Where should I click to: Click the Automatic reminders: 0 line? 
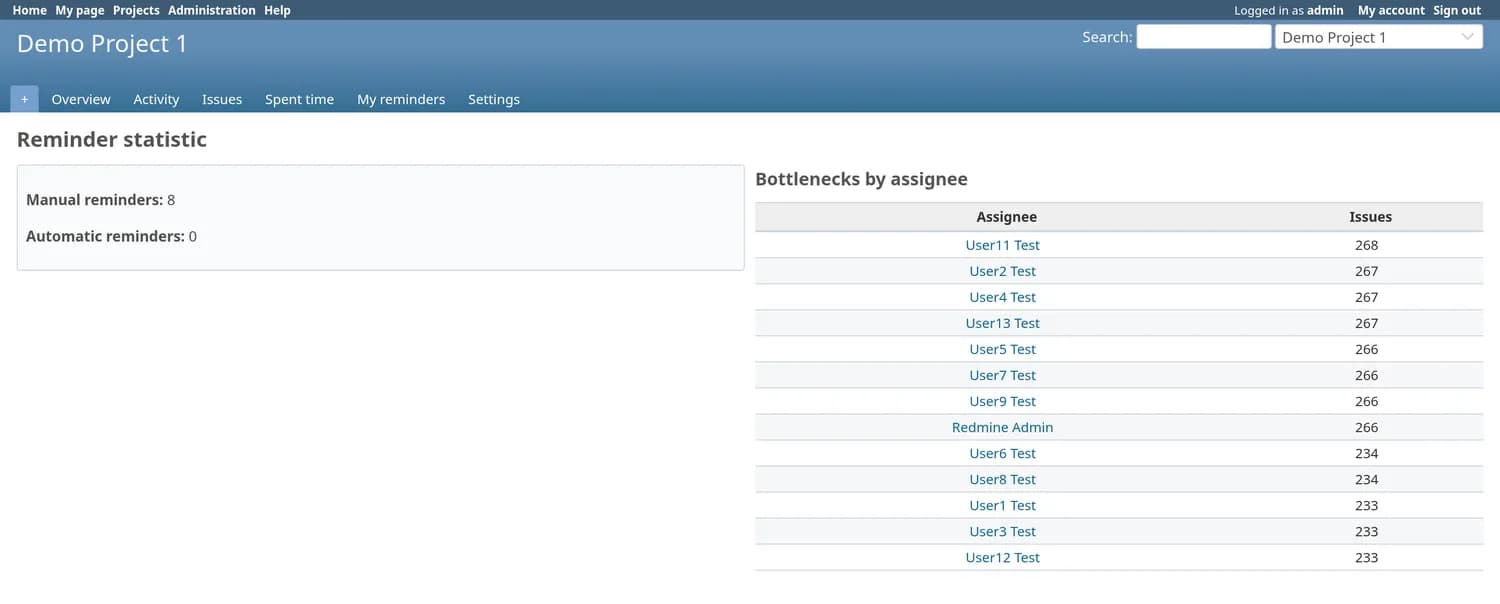coord(112,236)
